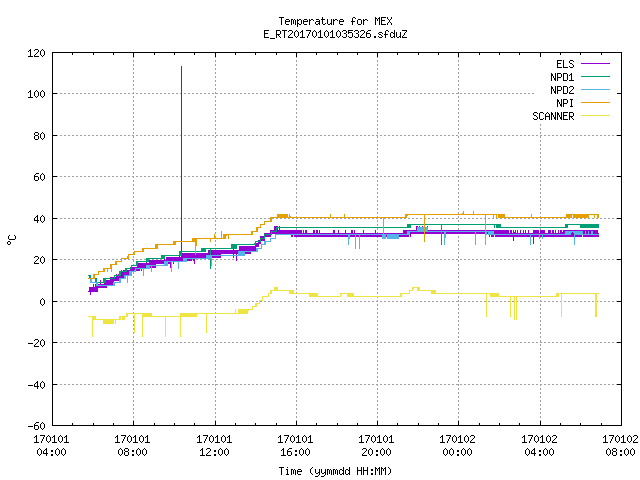Select the filename E_RT20170101035326.sfduZ
640x480 pixels.
click(335, 34)
